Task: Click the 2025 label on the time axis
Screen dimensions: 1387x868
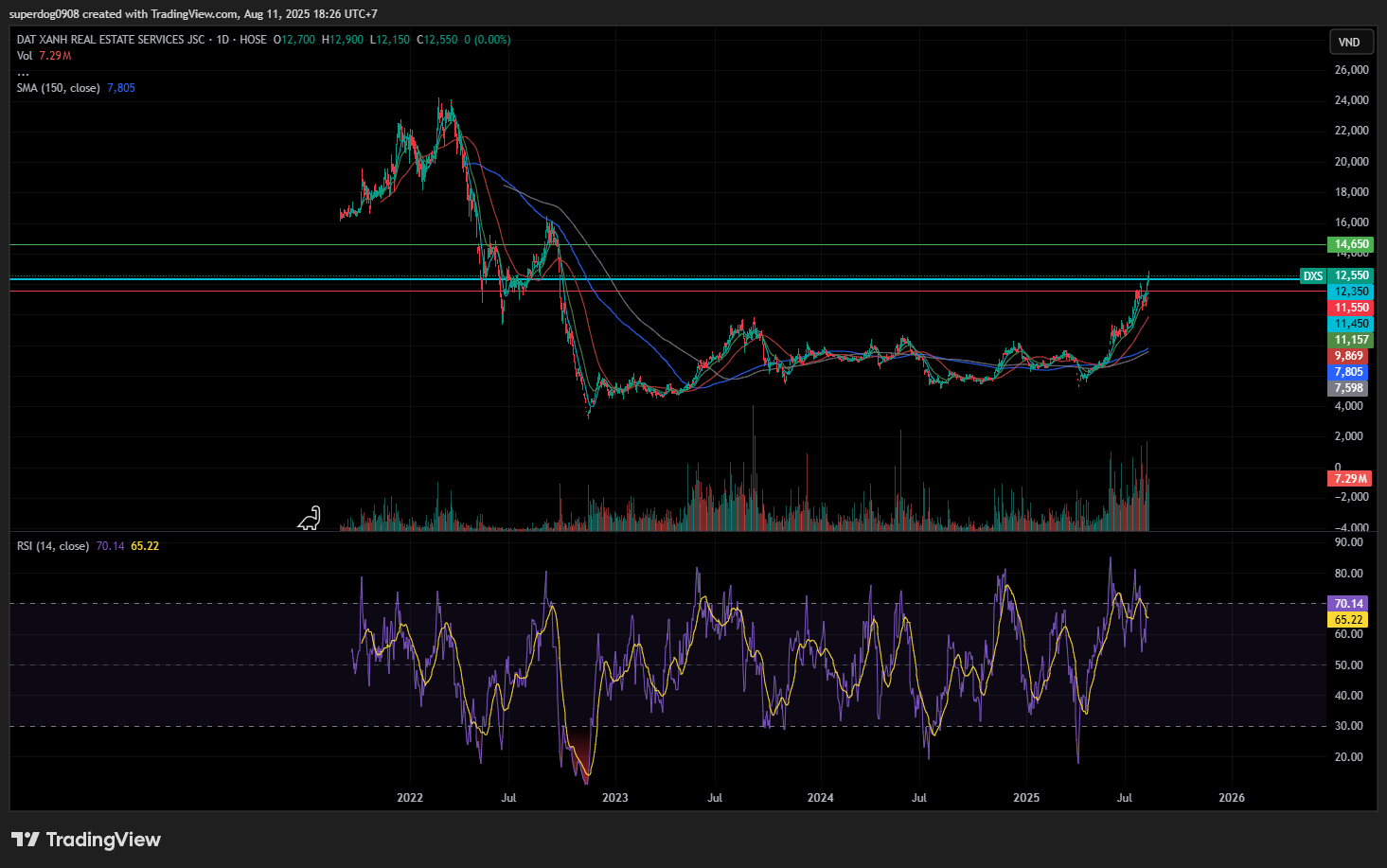Action: (1026, 798)
